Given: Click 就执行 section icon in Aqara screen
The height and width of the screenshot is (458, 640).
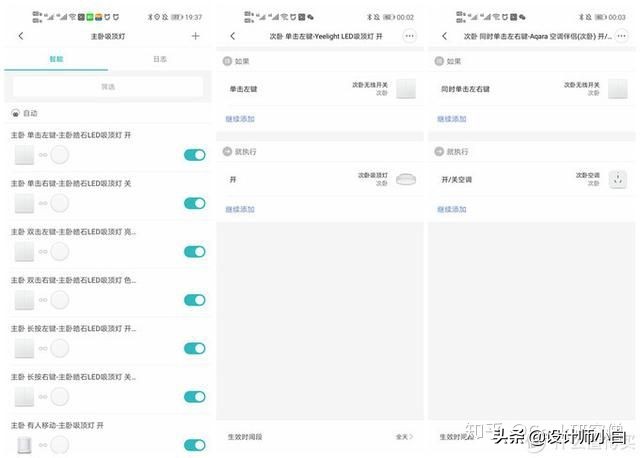Looking at the screenshot, I should tap(439, 151).
